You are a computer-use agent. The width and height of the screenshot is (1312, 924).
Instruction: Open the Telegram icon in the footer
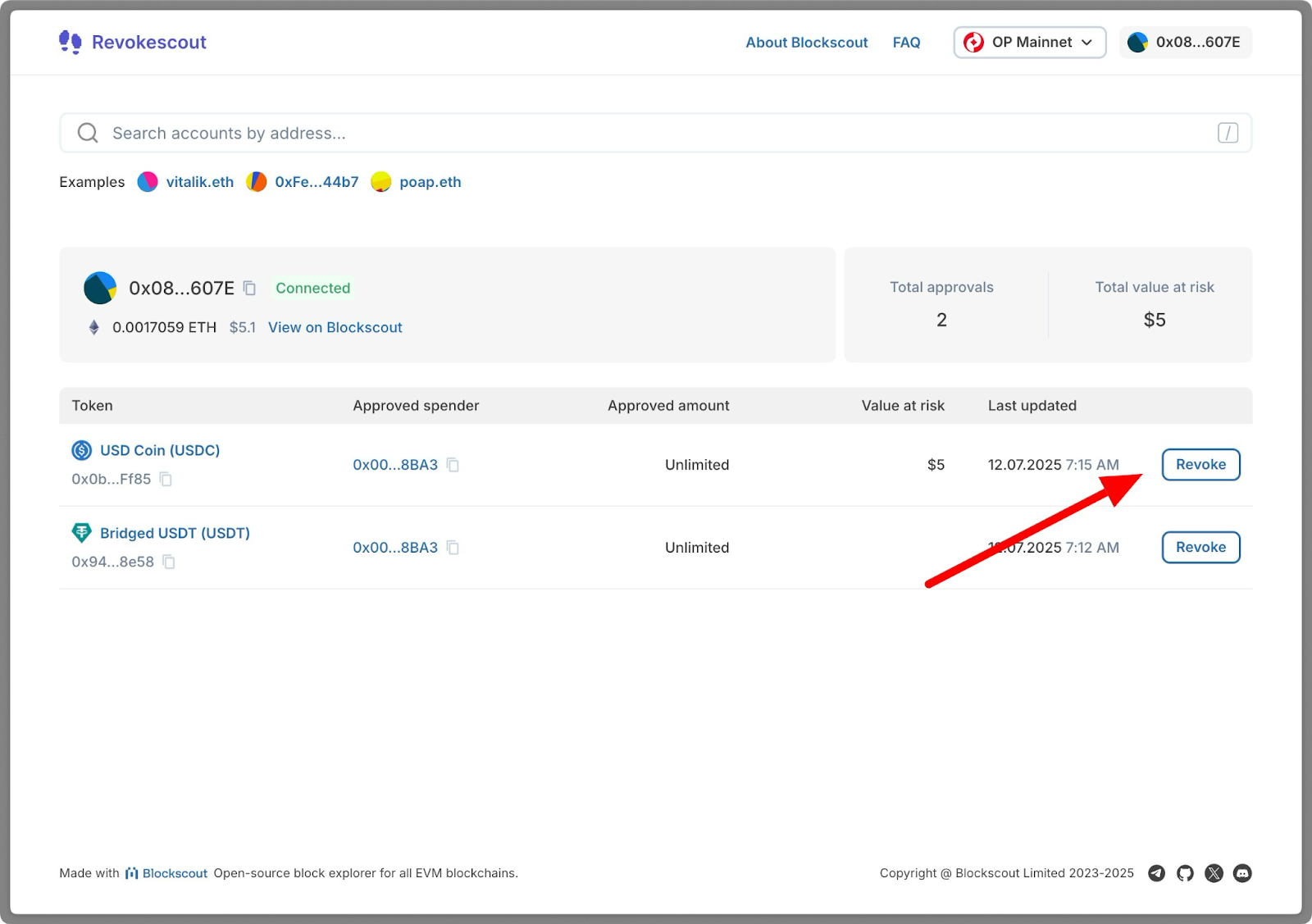1156,873
